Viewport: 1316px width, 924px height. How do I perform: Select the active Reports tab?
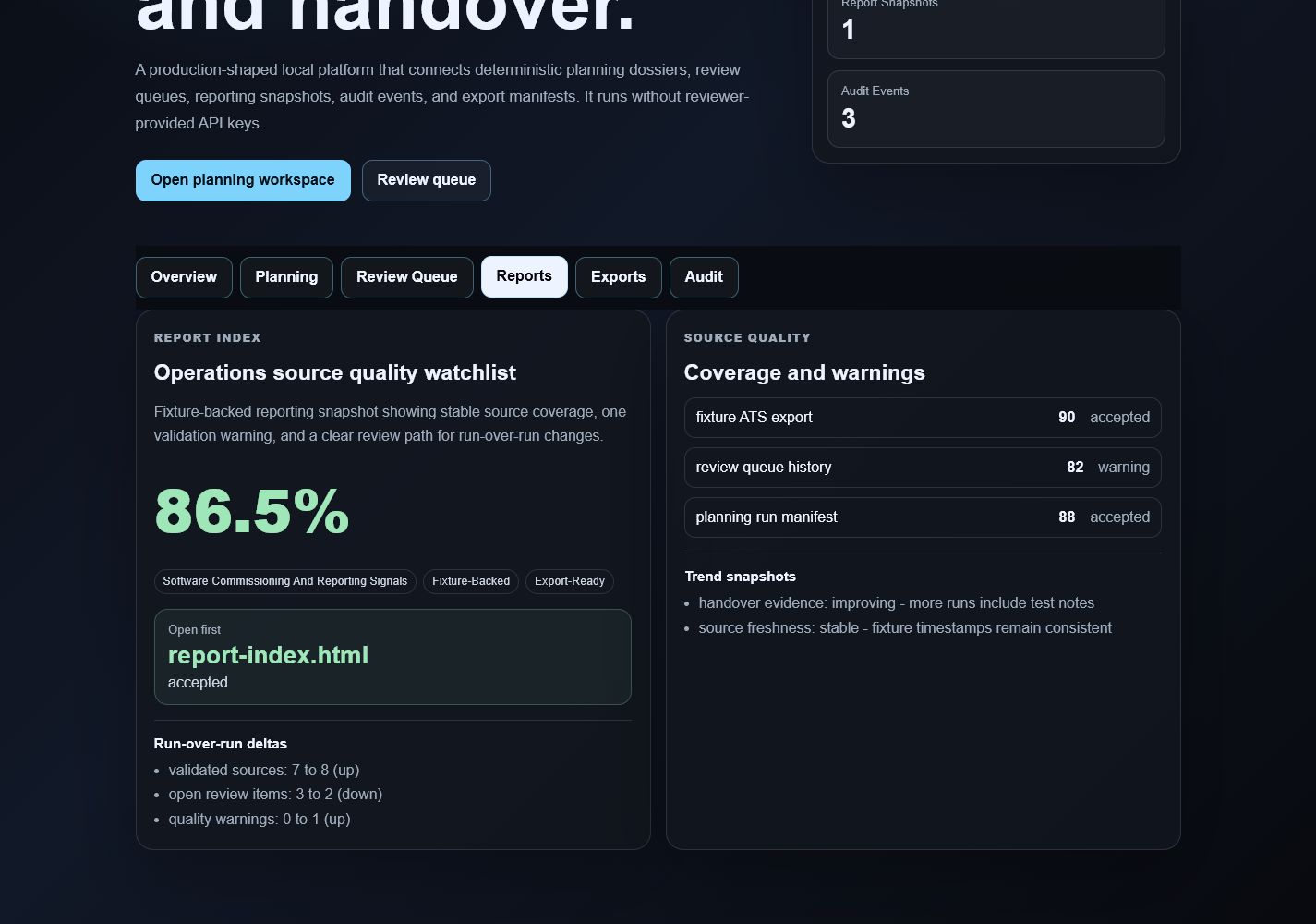click(524, 276)
